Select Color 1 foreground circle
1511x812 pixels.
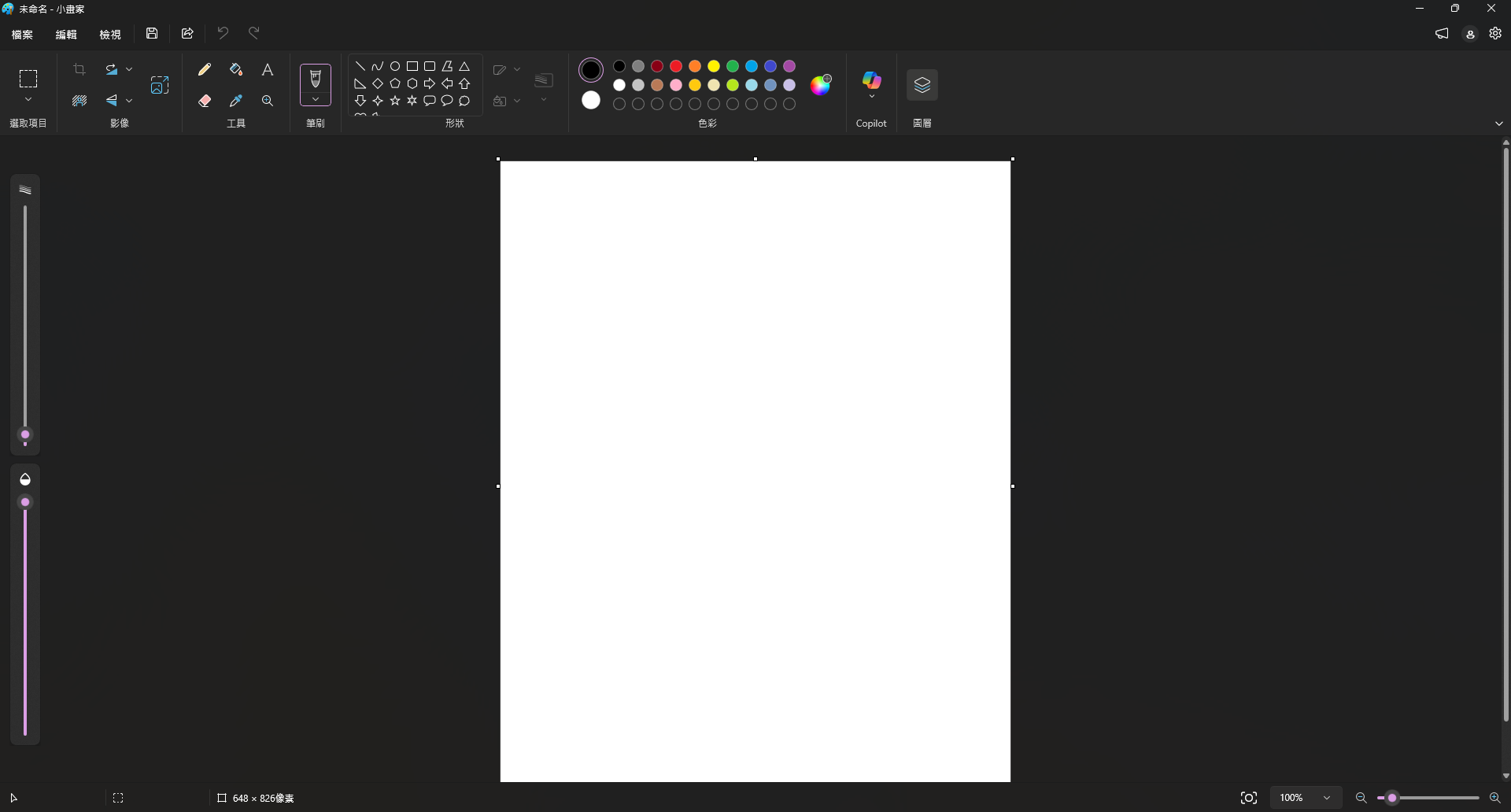point(591,70)
